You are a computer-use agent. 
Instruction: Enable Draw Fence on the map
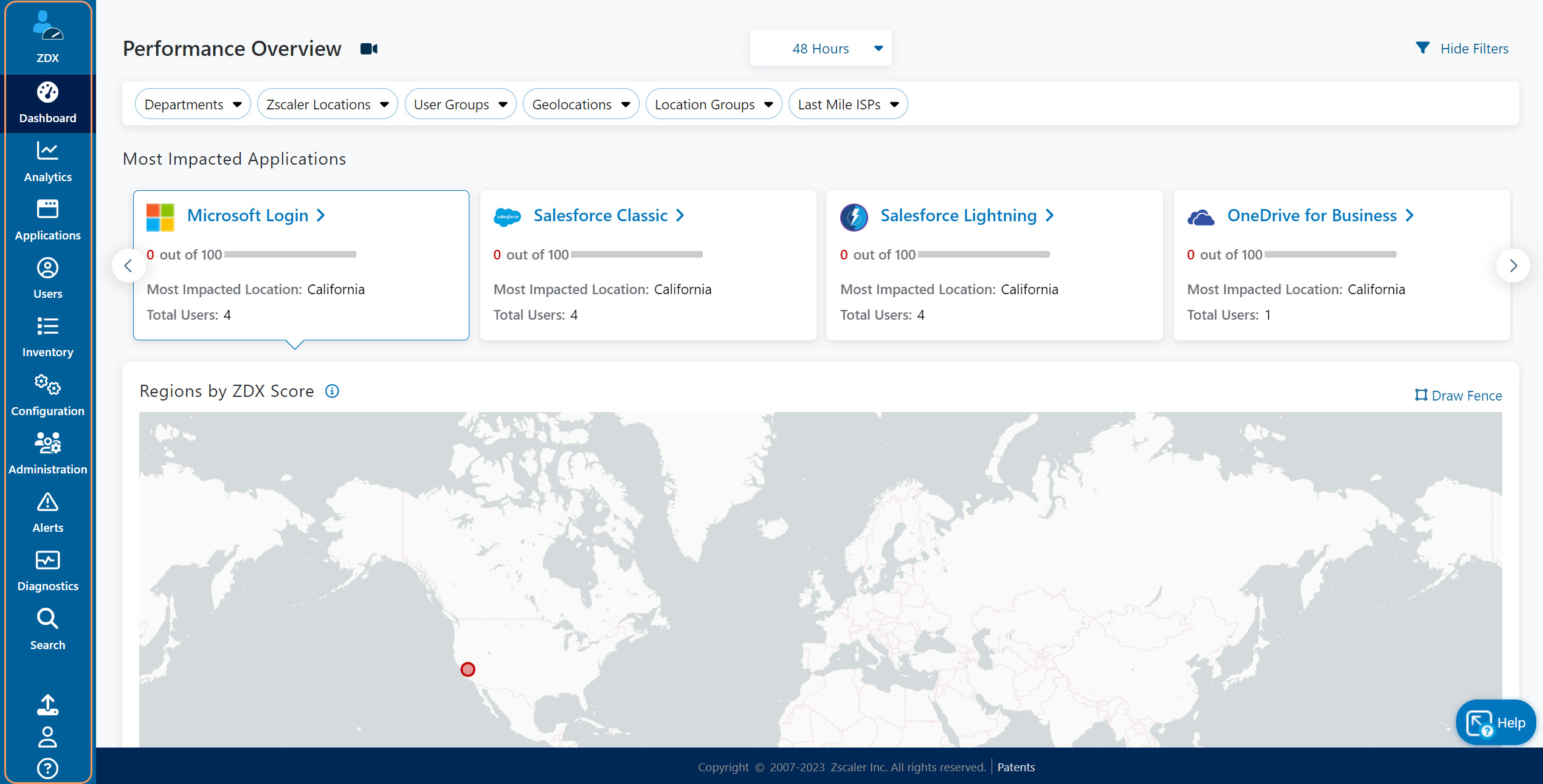[x=1458, y=396]
